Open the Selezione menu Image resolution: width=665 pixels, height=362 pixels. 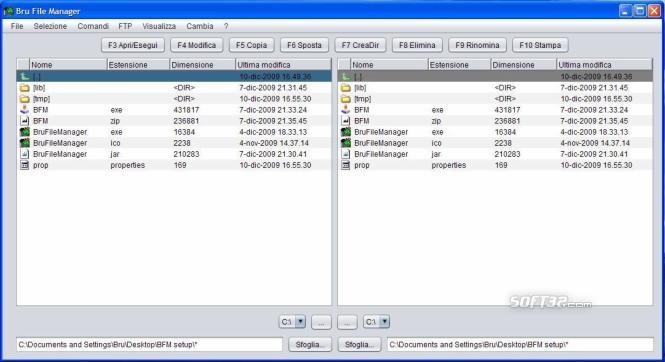click(50, 26)
